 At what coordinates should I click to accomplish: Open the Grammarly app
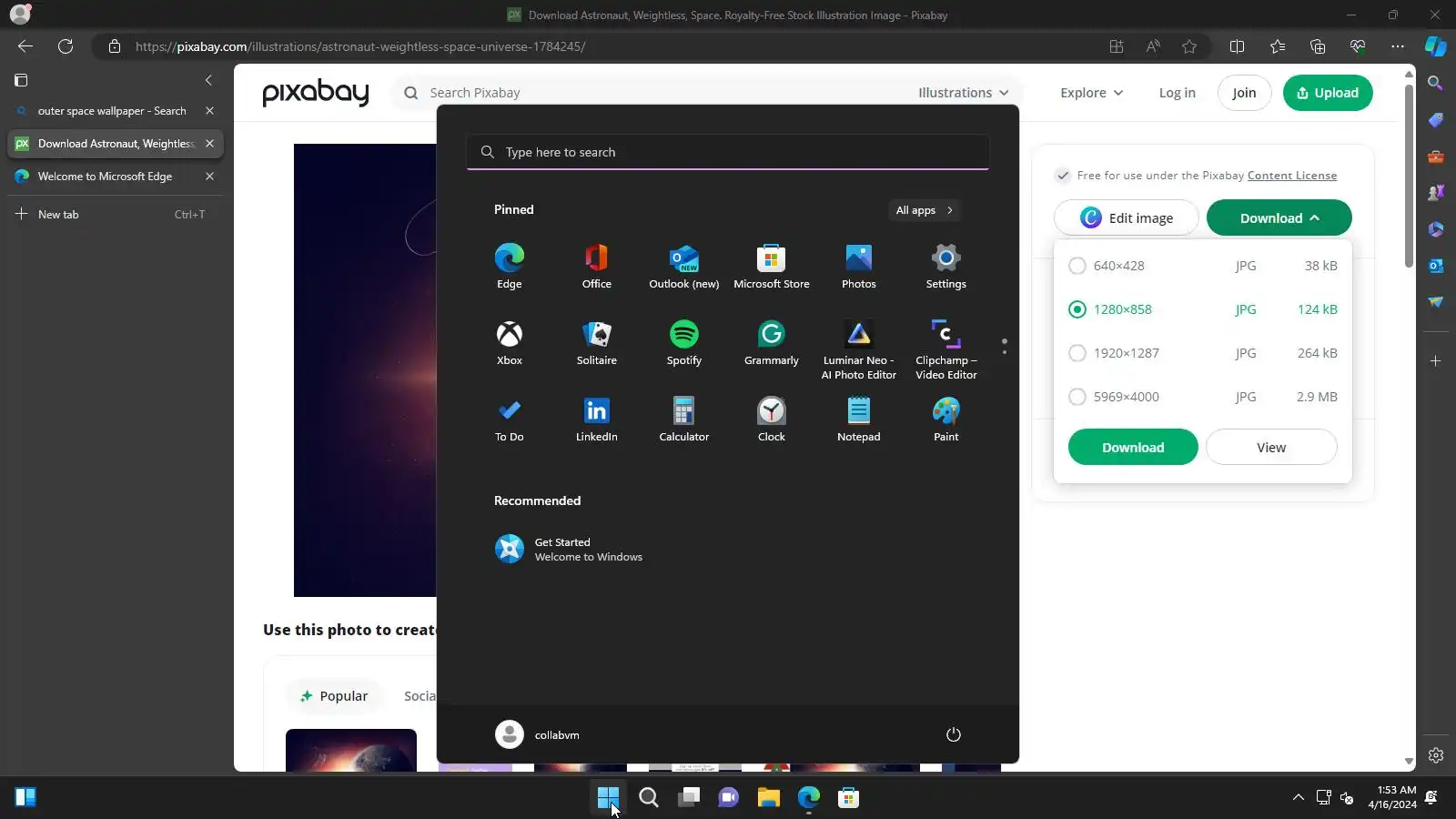pos(771,342)
